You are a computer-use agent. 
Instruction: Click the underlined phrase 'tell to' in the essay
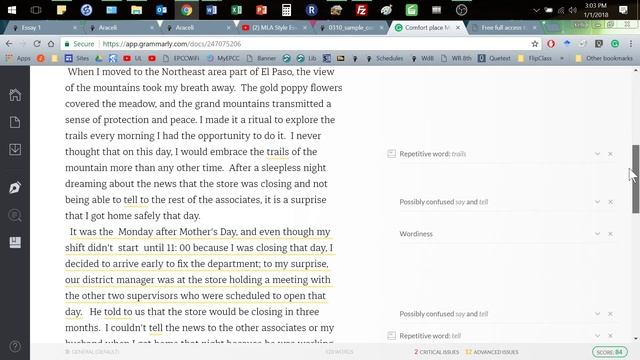click(136, 200)
